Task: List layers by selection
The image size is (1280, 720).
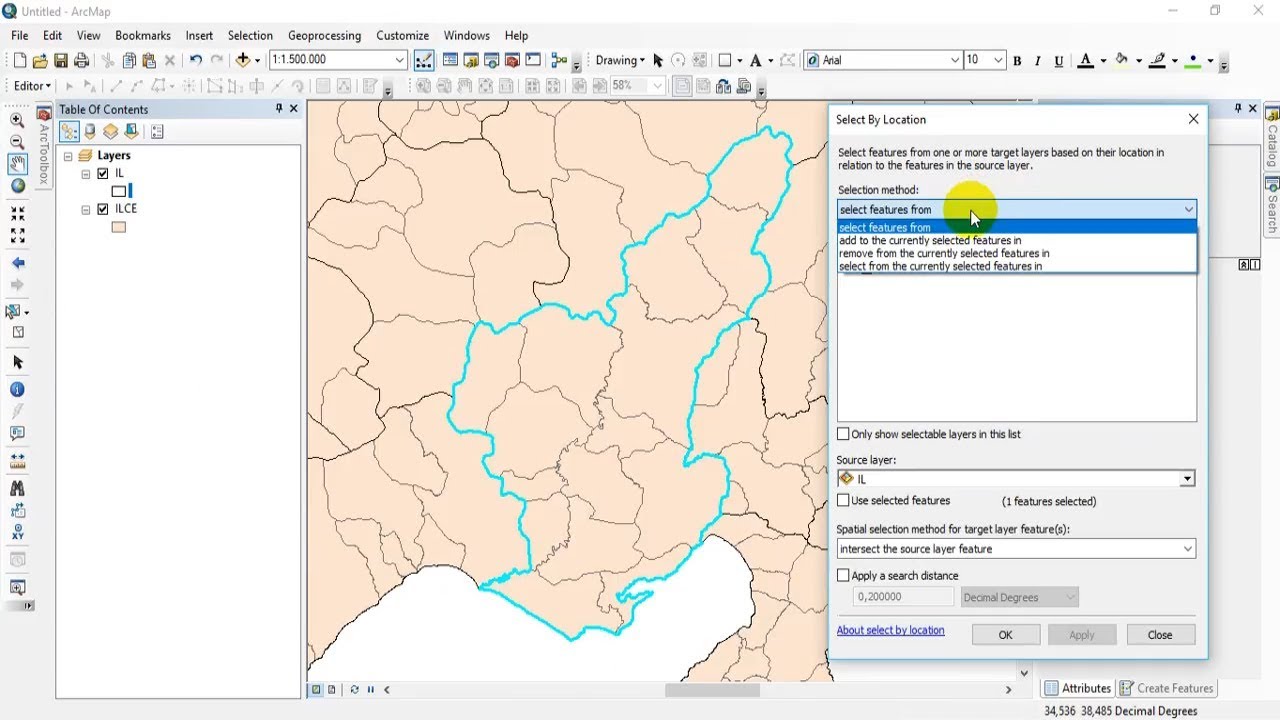Action: point(130,132)
